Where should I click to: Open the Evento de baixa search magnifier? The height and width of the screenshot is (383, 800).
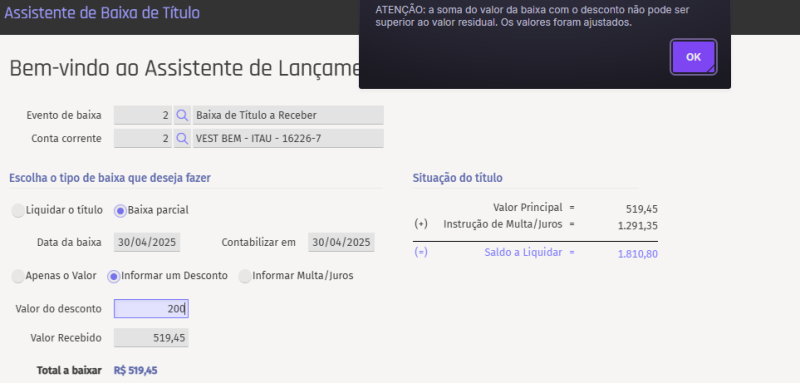coord(182,115)
